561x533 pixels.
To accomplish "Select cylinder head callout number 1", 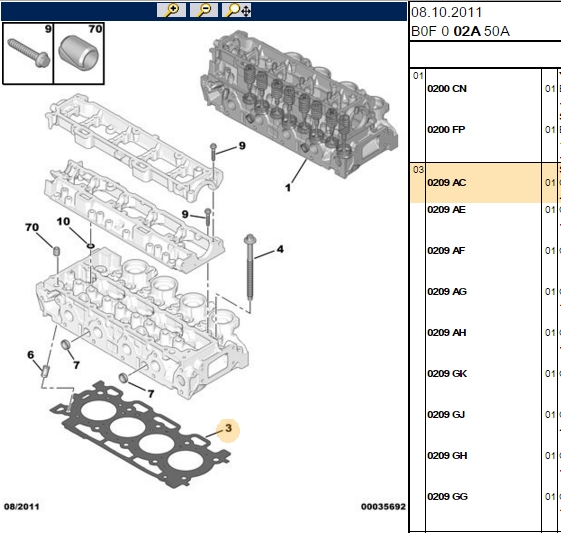I will 288,187.
